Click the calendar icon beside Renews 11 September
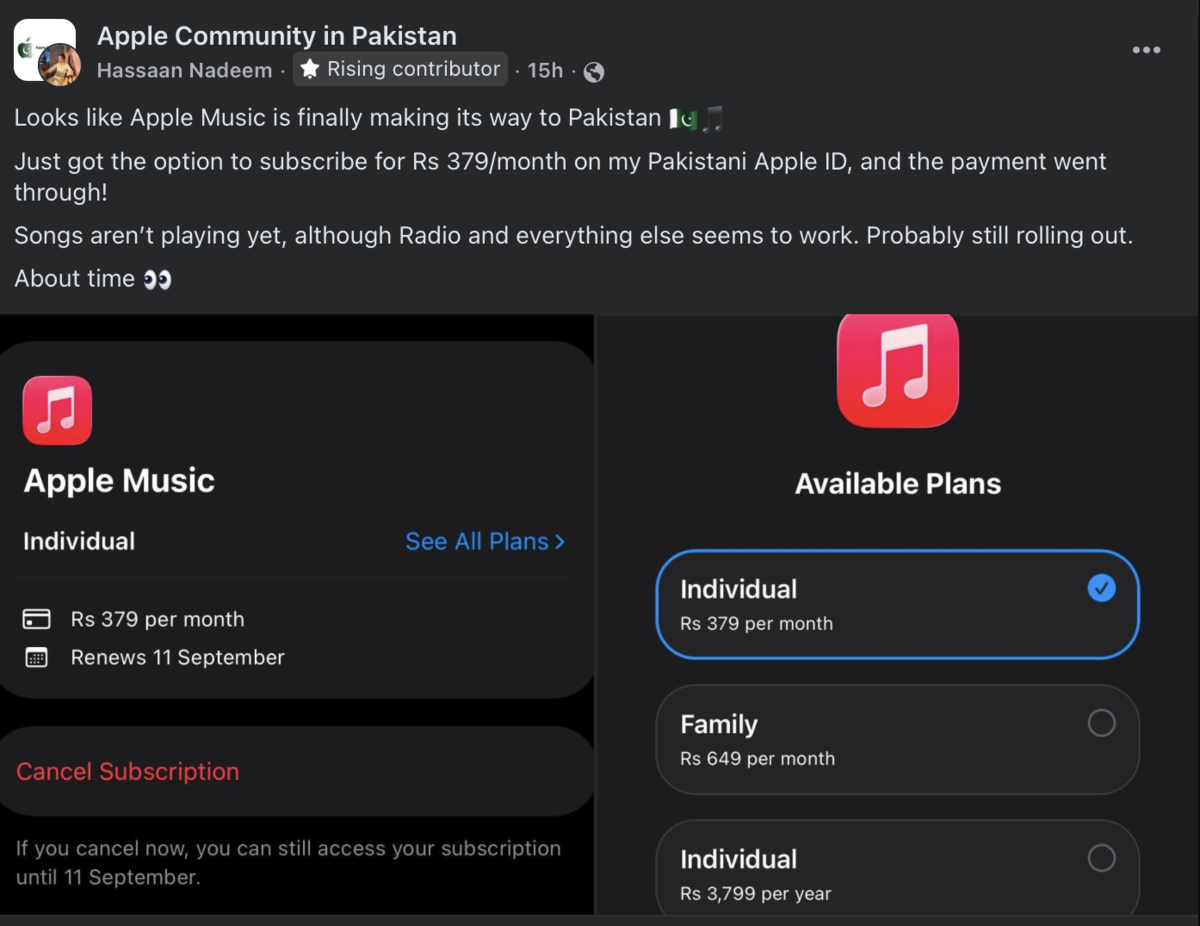 tap(37, 658)
